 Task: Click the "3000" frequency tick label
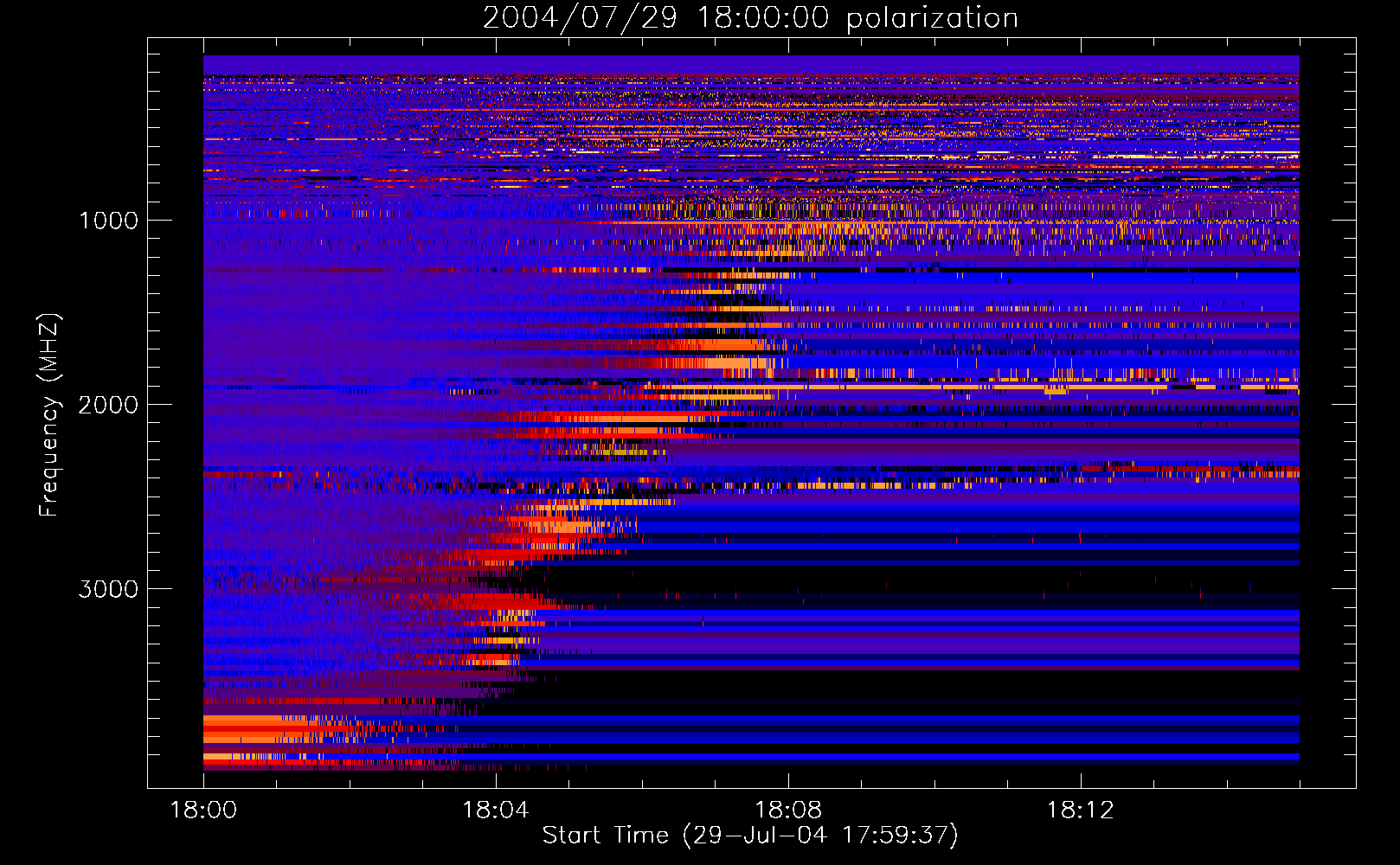(108, 589)
